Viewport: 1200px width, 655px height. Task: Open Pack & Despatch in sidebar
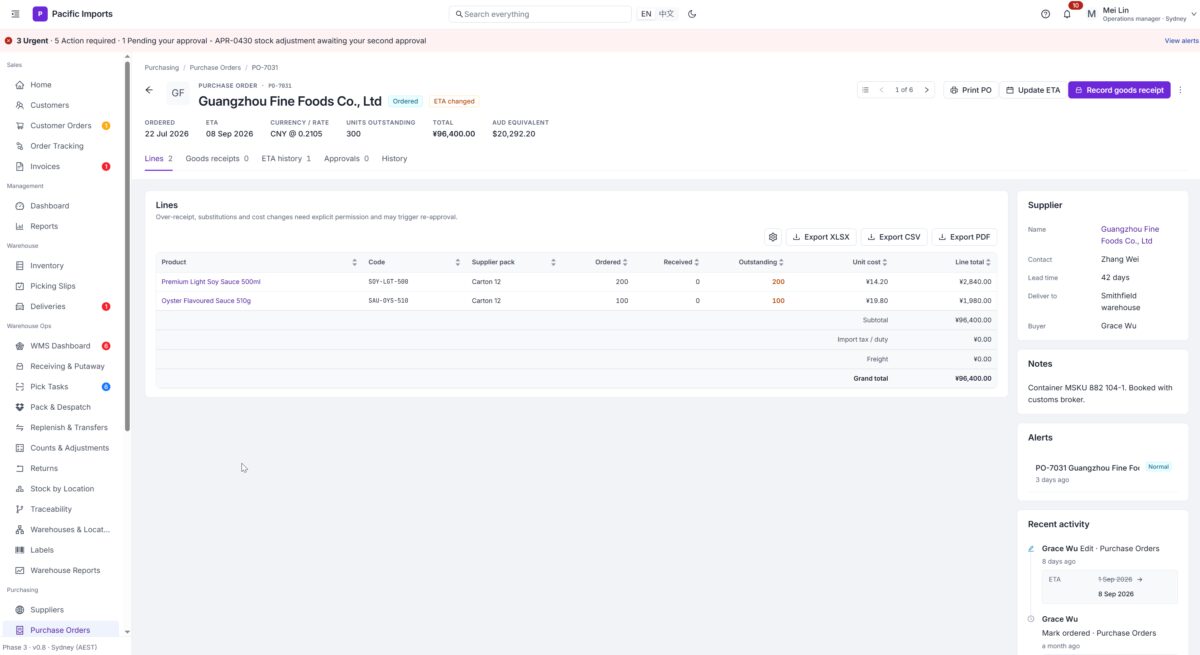click(60, 407)
